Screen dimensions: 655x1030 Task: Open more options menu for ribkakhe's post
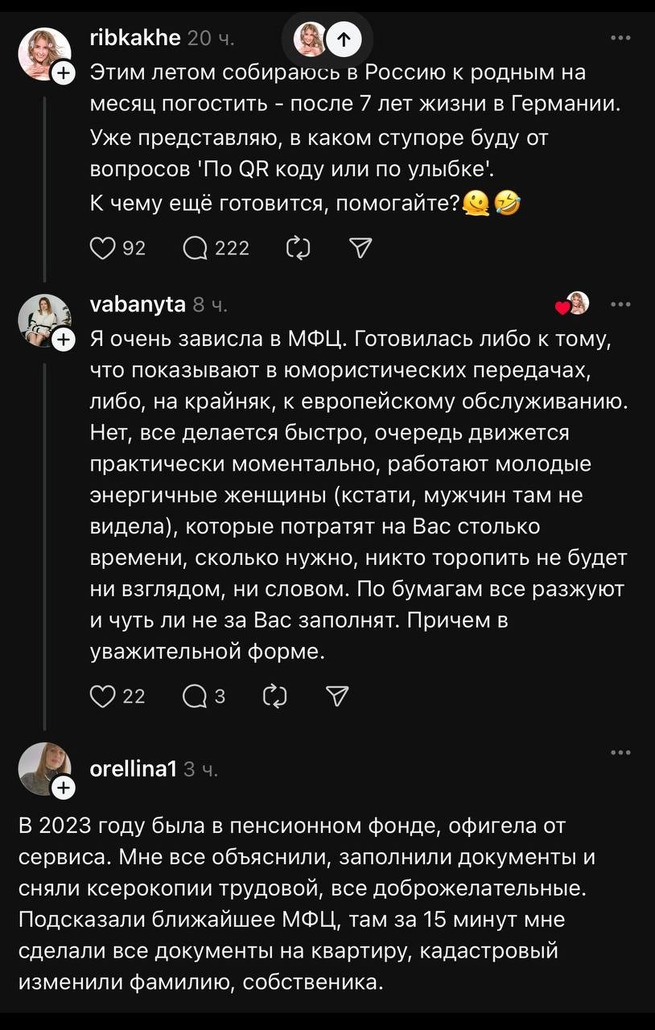[620, 38]
